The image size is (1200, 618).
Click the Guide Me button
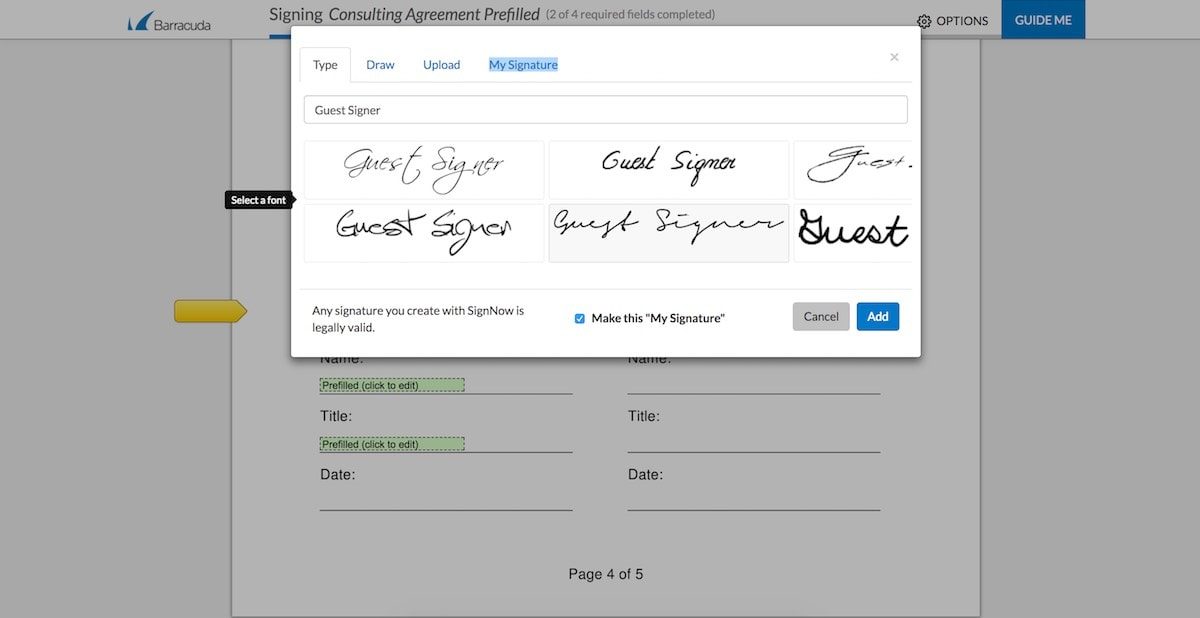point(1043,20)
